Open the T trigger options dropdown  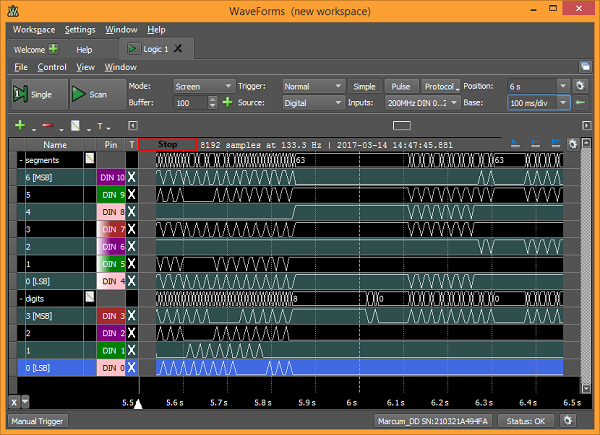click(x=103, y=126)
